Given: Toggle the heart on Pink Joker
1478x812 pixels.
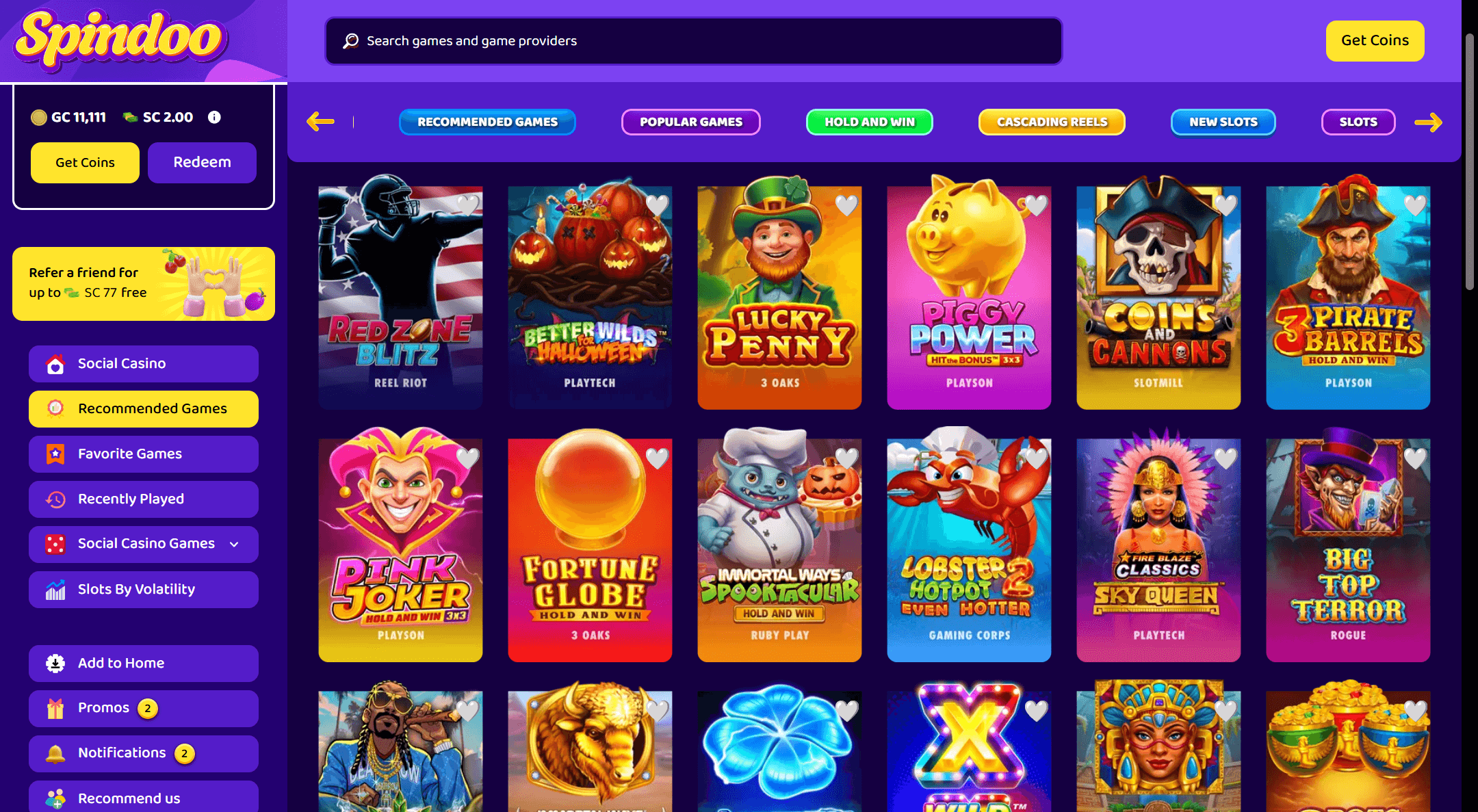Looking at the screenshot, I should click(467, 458).
